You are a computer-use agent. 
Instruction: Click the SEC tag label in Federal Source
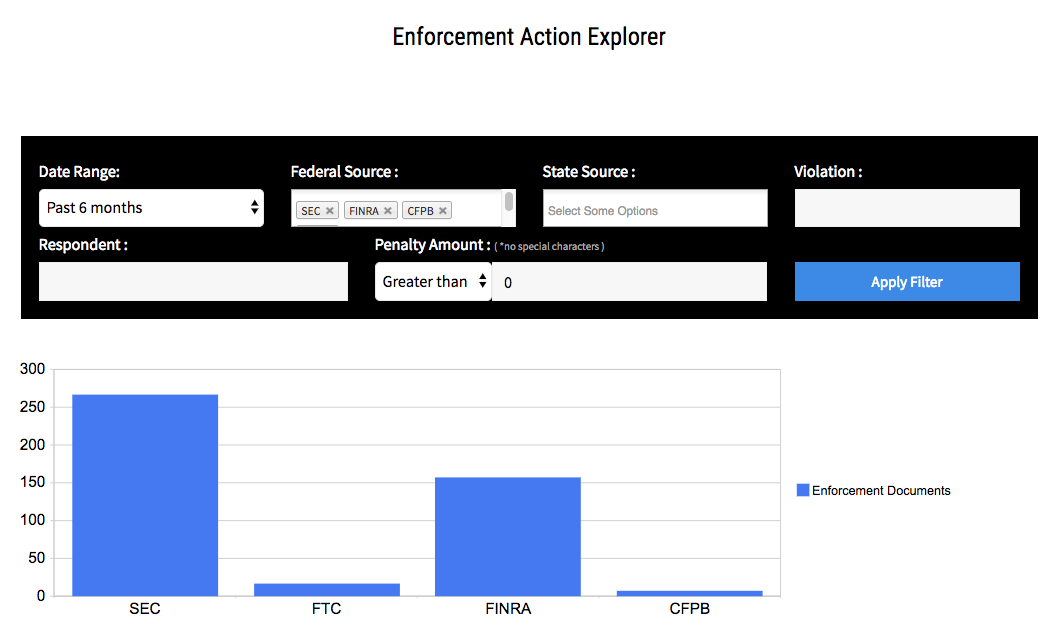pyautogui.click(x=310, y=211)
